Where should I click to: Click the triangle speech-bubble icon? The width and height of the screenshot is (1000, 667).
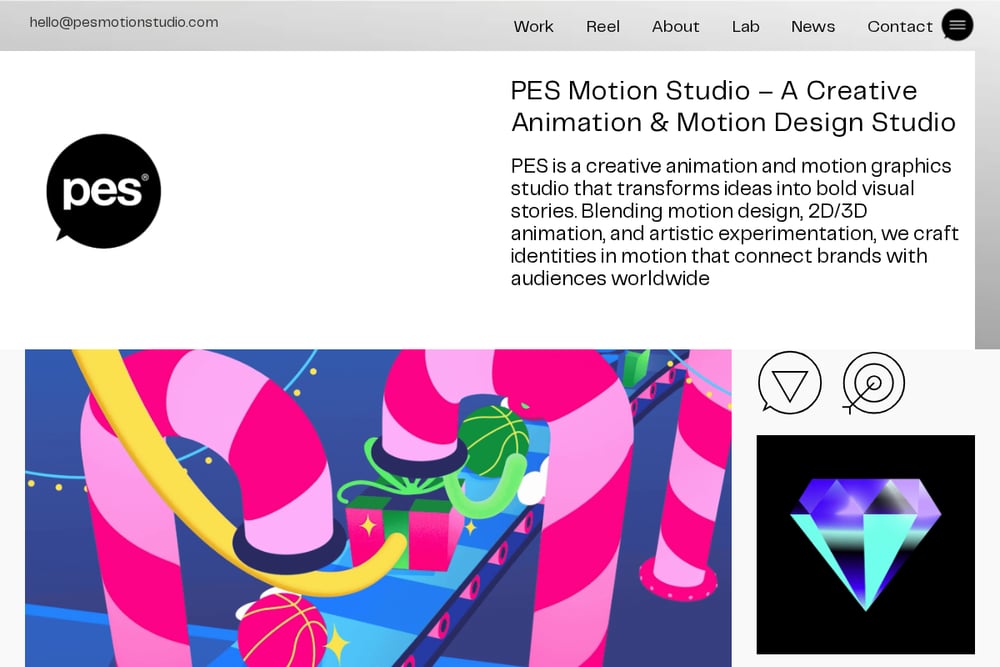click(x=790, y=383)
